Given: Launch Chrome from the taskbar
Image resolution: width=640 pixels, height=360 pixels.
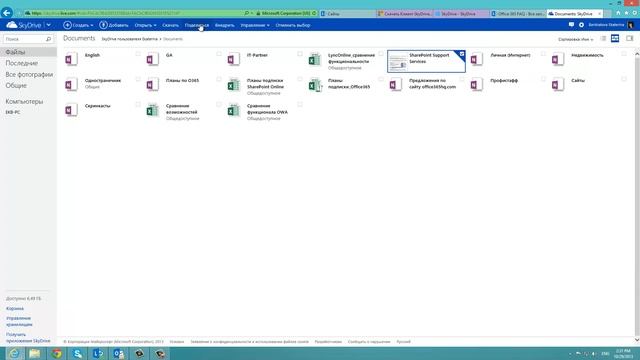Looking at the screenshot, I should tap(56, 353).
